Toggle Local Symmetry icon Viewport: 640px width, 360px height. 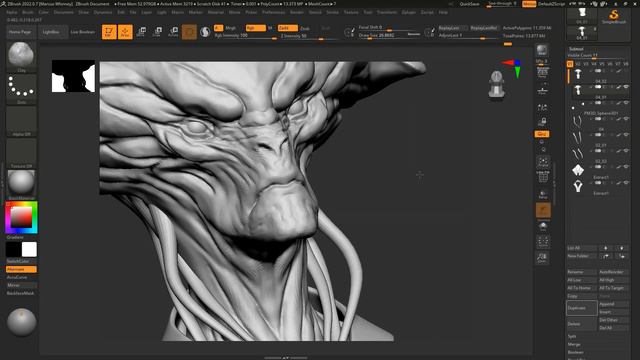coord(542,107)
